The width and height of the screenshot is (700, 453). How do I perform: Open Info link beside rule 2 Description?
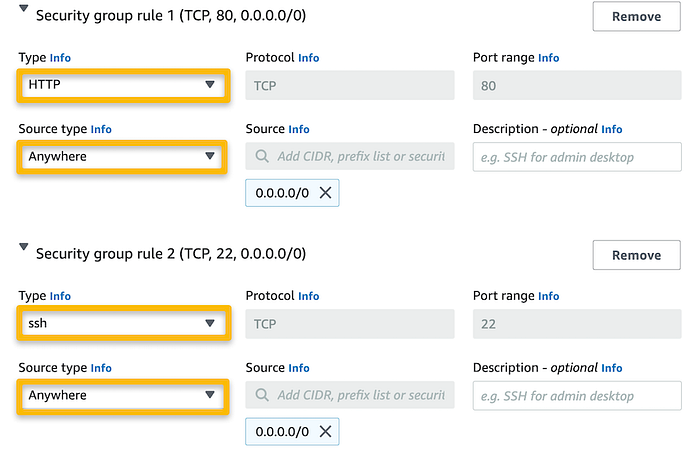pos(612,368)
